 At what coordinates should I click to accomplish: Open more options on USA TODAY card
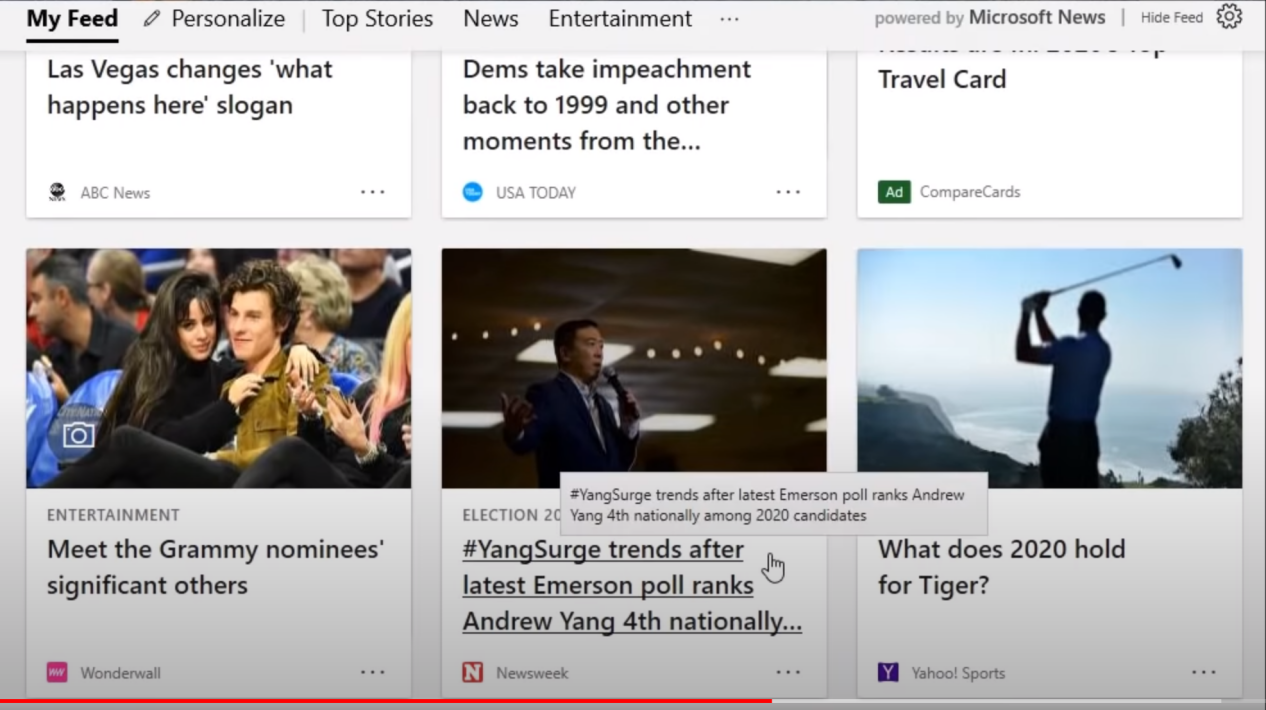[x=788, y=192]
